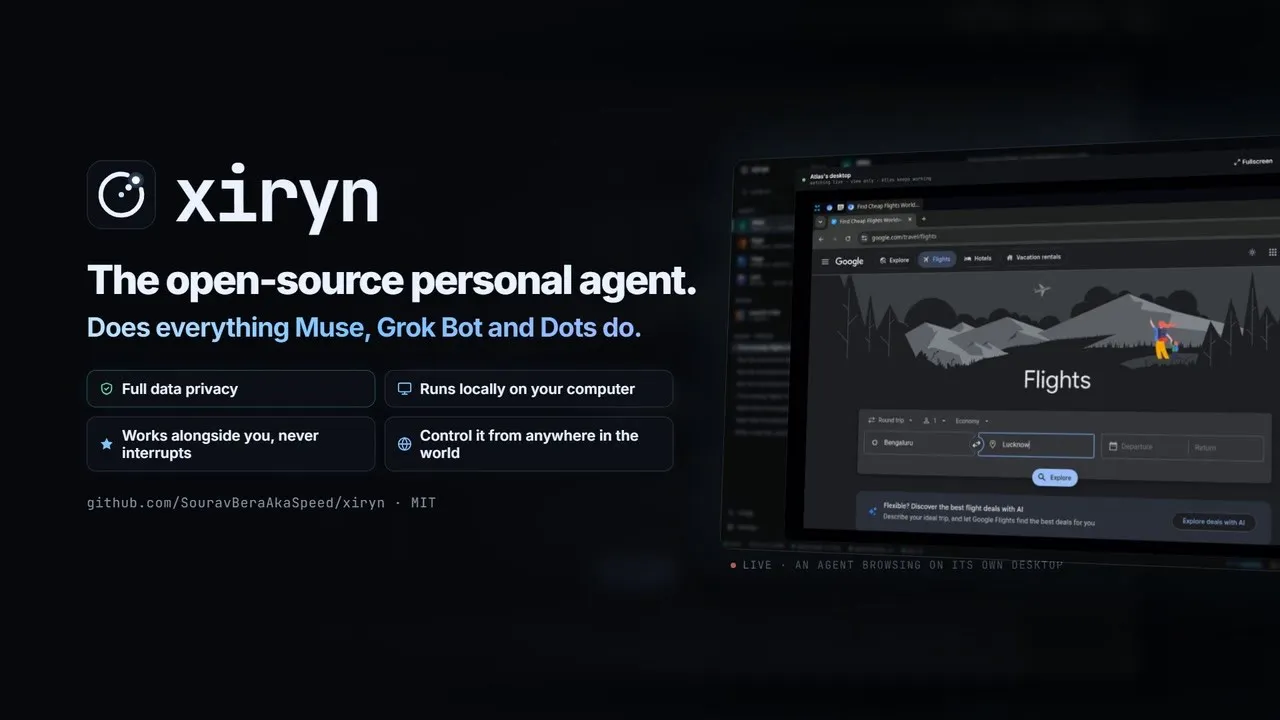Open the Google hamburger menu
The image size is (1280, 720).
click(825, 261)
